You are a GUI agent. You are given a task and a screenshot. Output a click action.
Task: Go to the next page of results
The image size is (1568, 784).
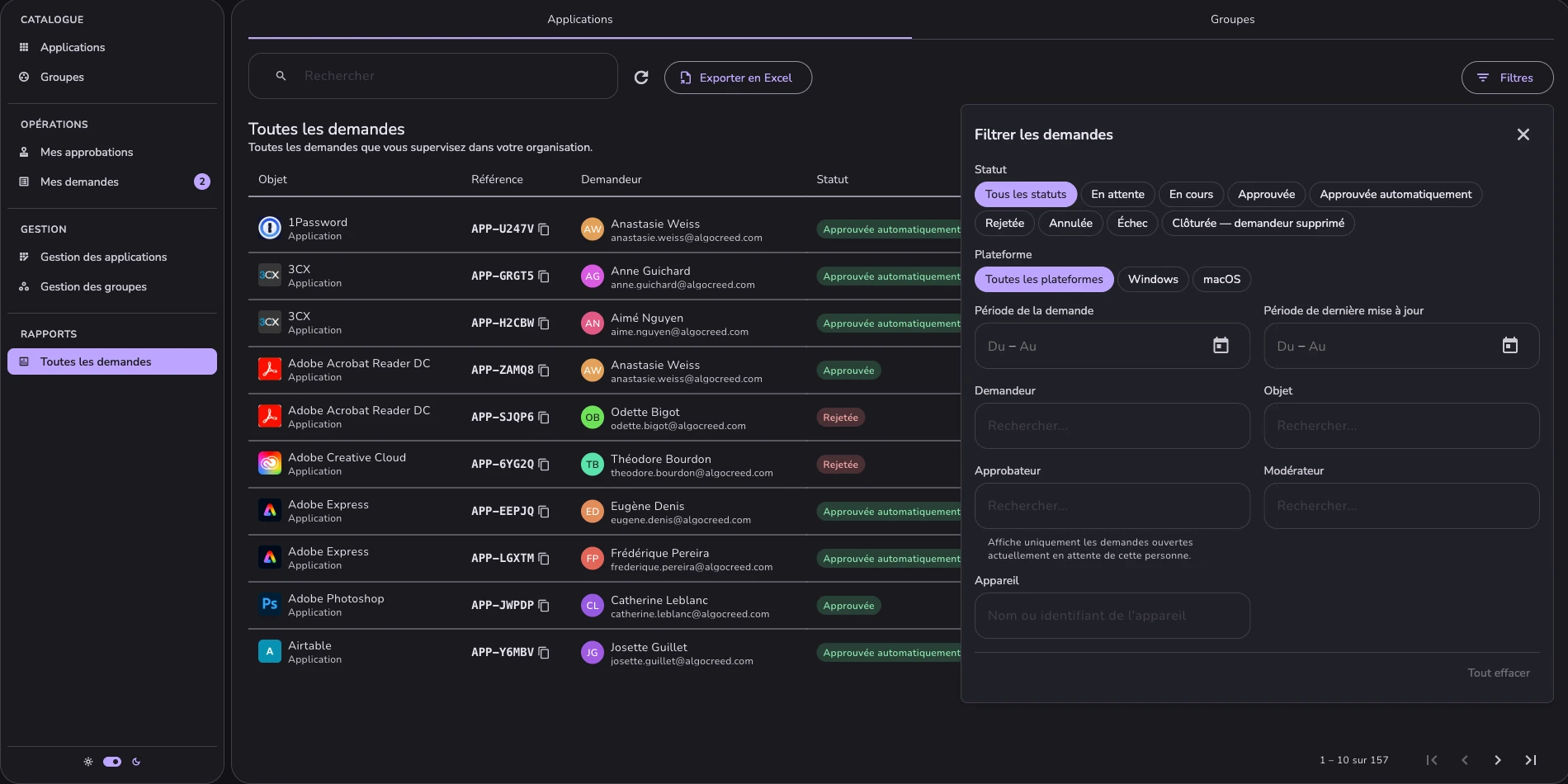1498,760
